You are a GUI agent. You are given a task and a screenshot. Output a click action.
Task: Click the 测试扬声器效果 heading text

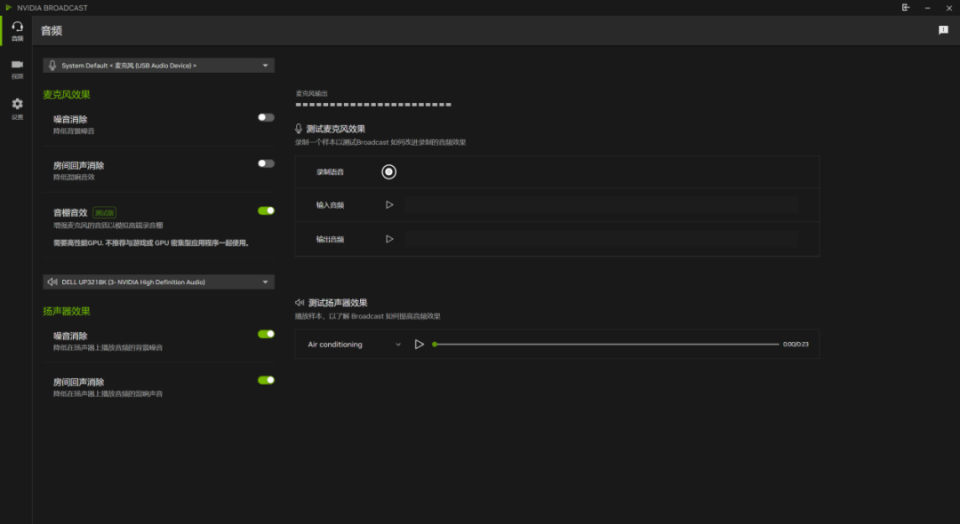point(337,303)
